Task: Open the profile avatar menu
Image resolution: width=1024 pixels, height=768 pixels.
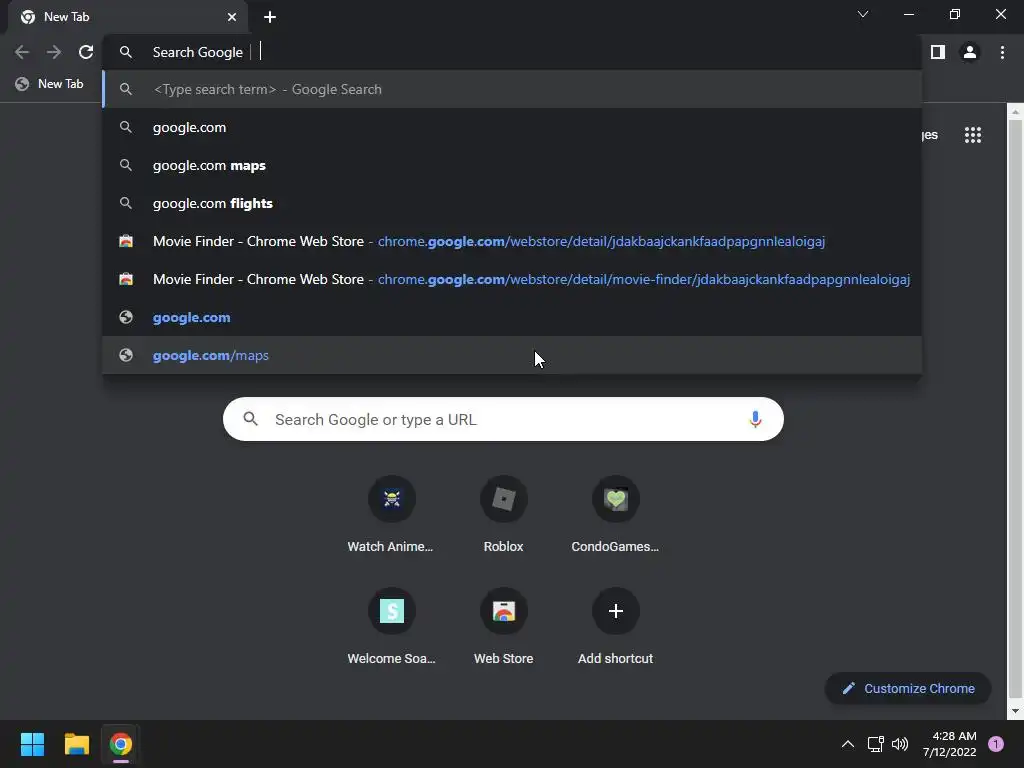Action: pyautogui.click(x=970, y=52)
